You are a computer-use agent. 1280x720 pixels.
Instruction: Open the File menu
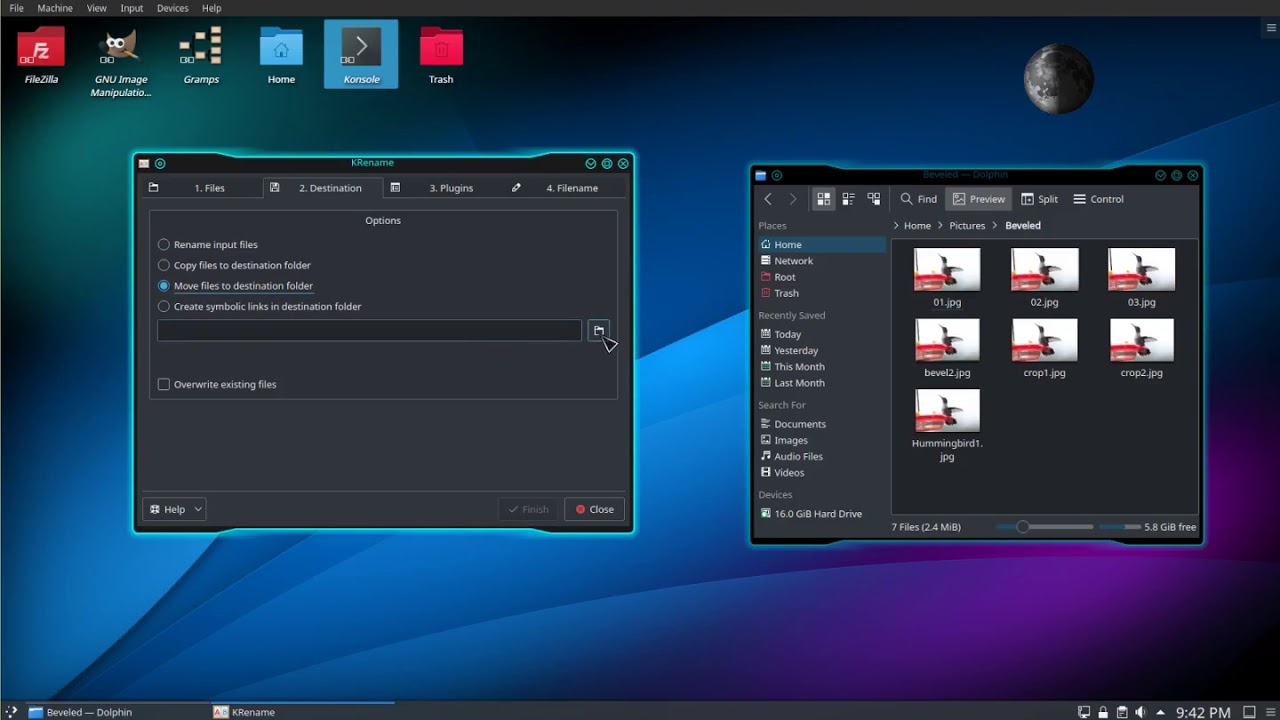16,8
